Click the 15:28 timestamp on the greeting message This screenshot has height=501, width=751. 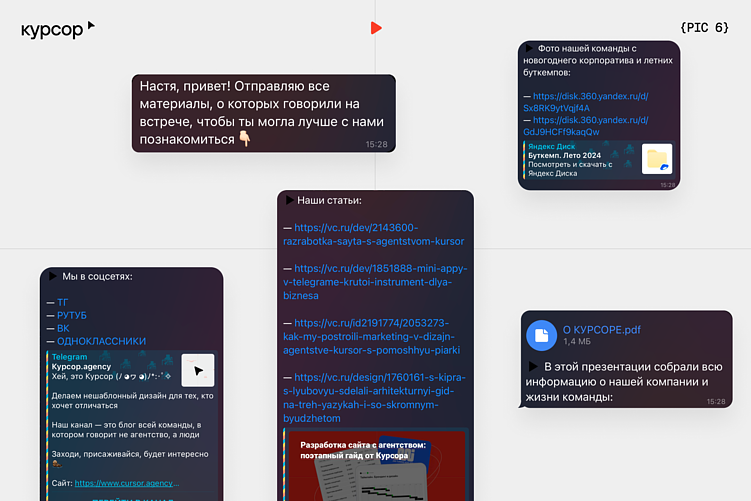[x=376, y=144]
